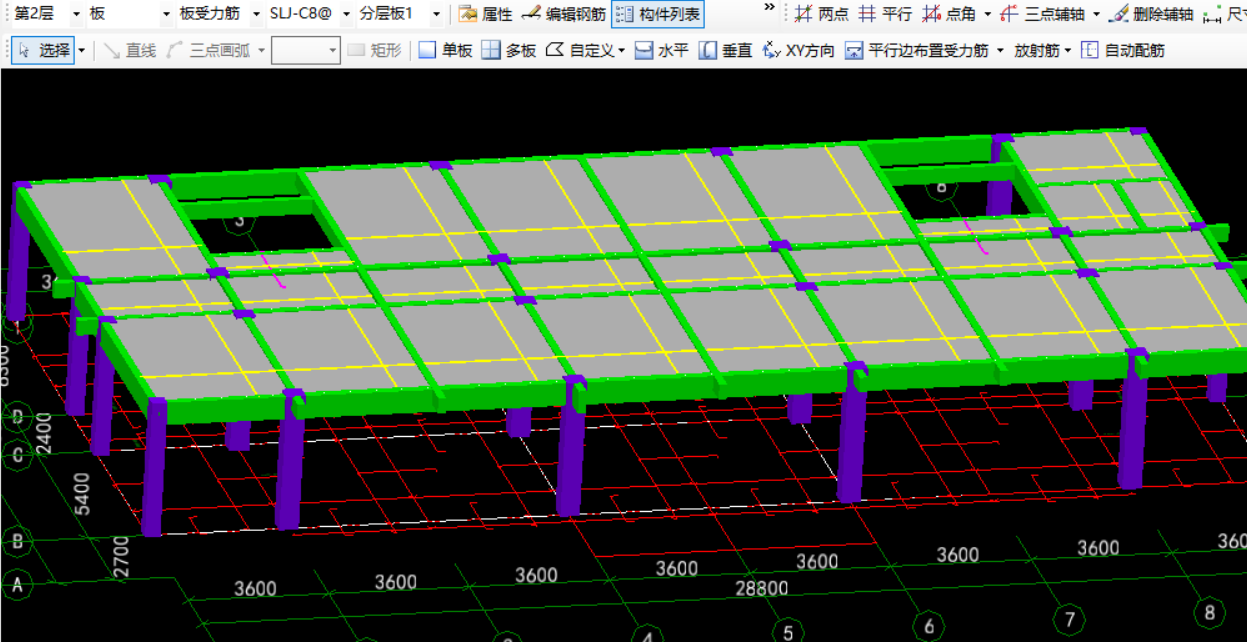Screen dimensions: 1247x642
Task: Select the XY方向 direction tool
Action: [798, 50]
